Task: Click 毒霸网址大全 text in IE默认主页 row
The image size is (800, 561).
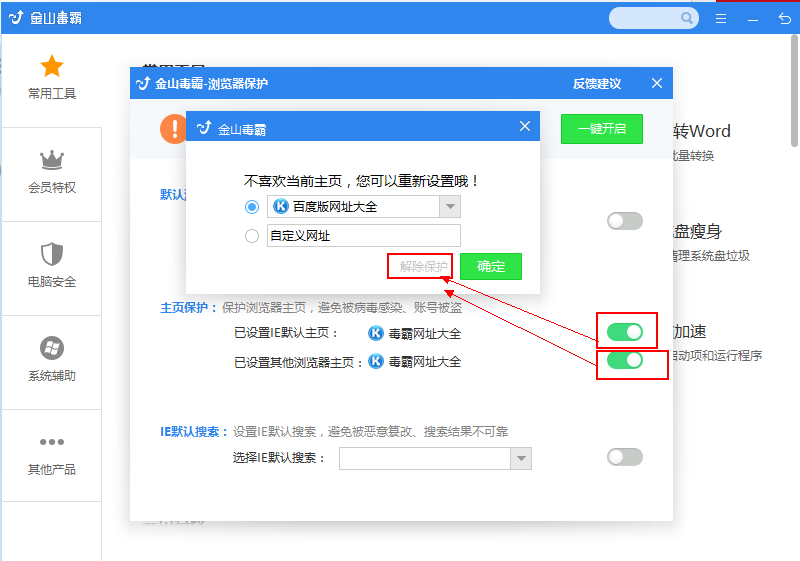Action: coord(424,334)
